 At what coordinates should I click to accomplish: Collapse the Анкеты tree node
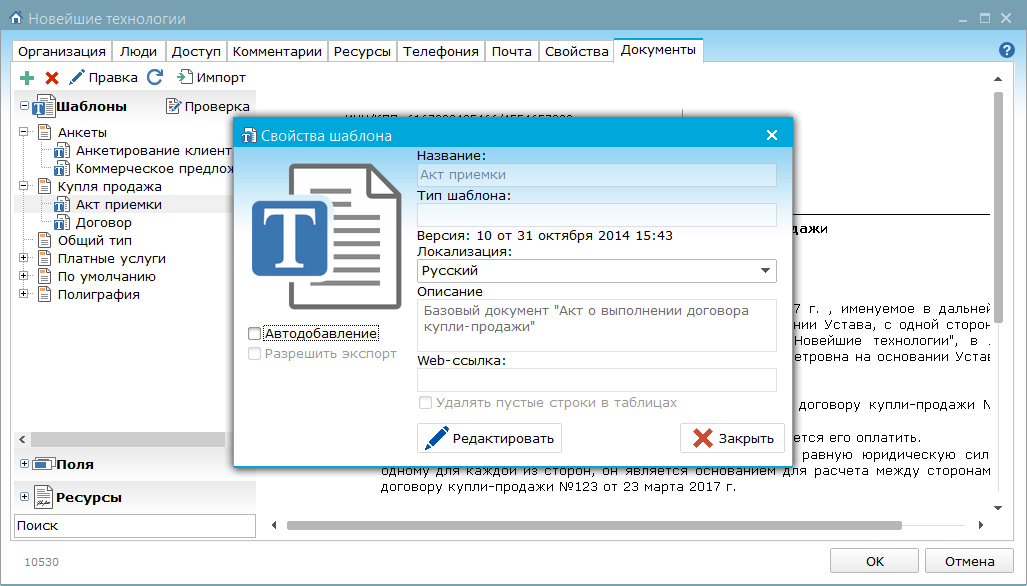[x=24, y=132]
